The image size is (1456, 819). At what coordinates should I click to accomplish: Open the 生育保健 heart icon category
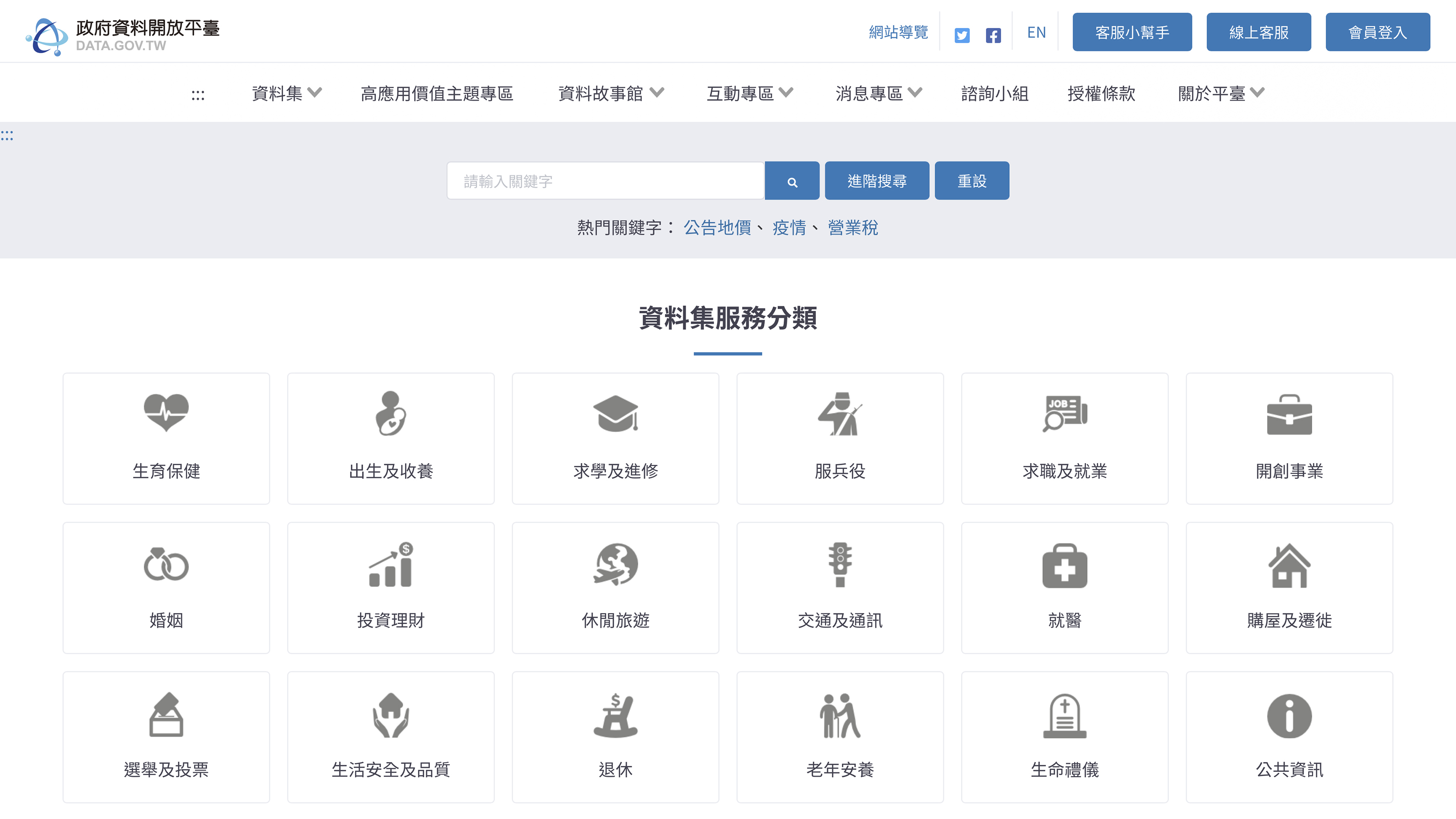coord(165,413)
